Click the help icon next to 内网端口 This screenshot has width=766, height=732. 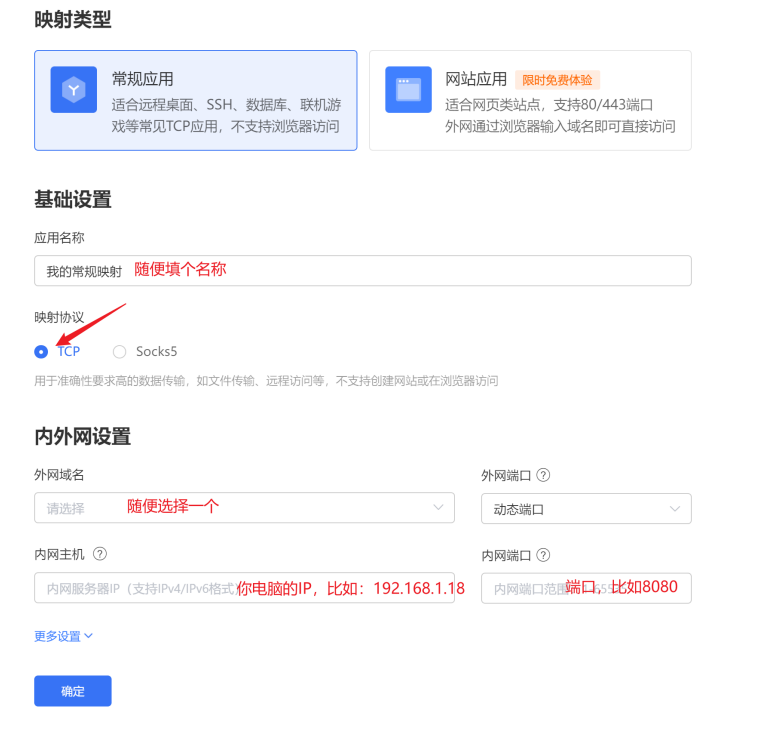543,555
